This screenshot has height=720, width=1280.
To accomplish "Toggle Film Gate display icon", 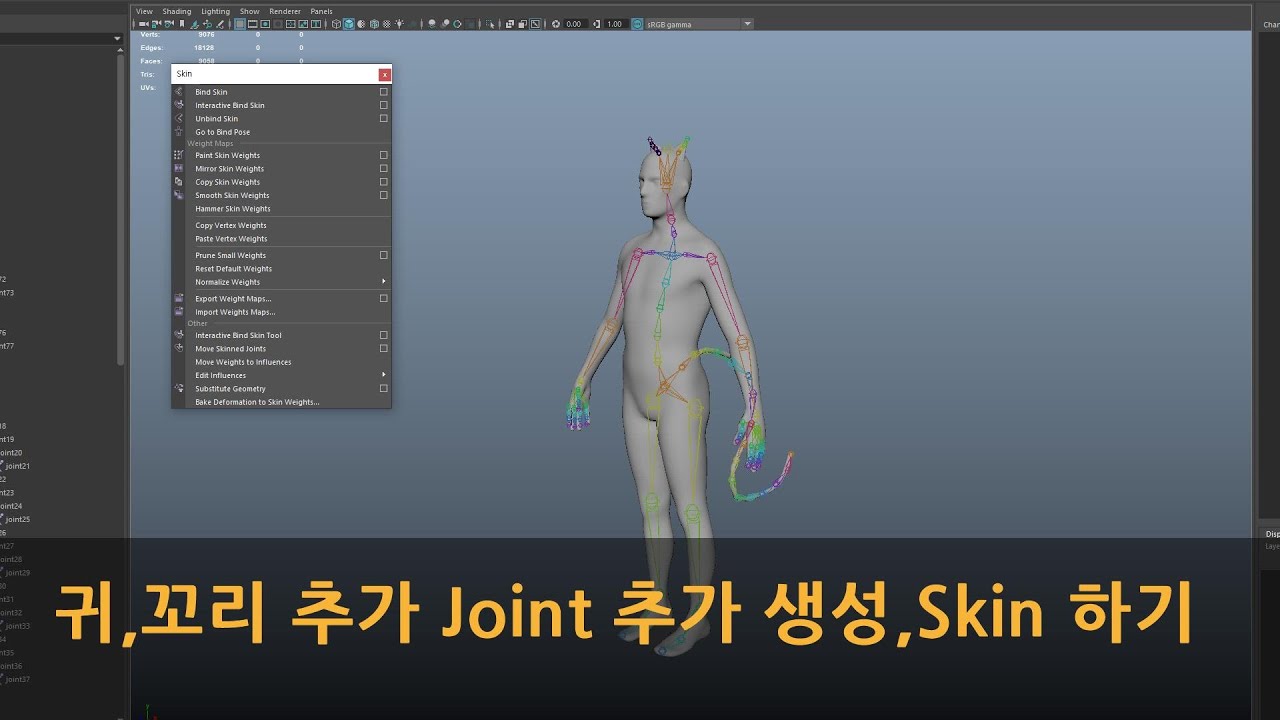I will click(x=252, y=24).
